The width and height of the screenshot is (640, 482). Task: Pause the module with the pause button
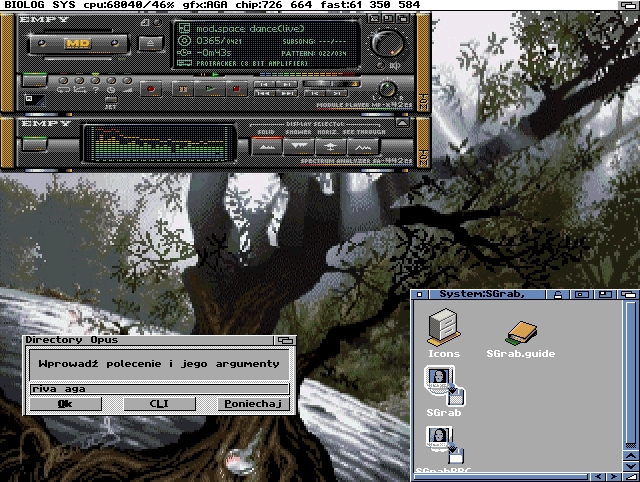coord(182,89)
